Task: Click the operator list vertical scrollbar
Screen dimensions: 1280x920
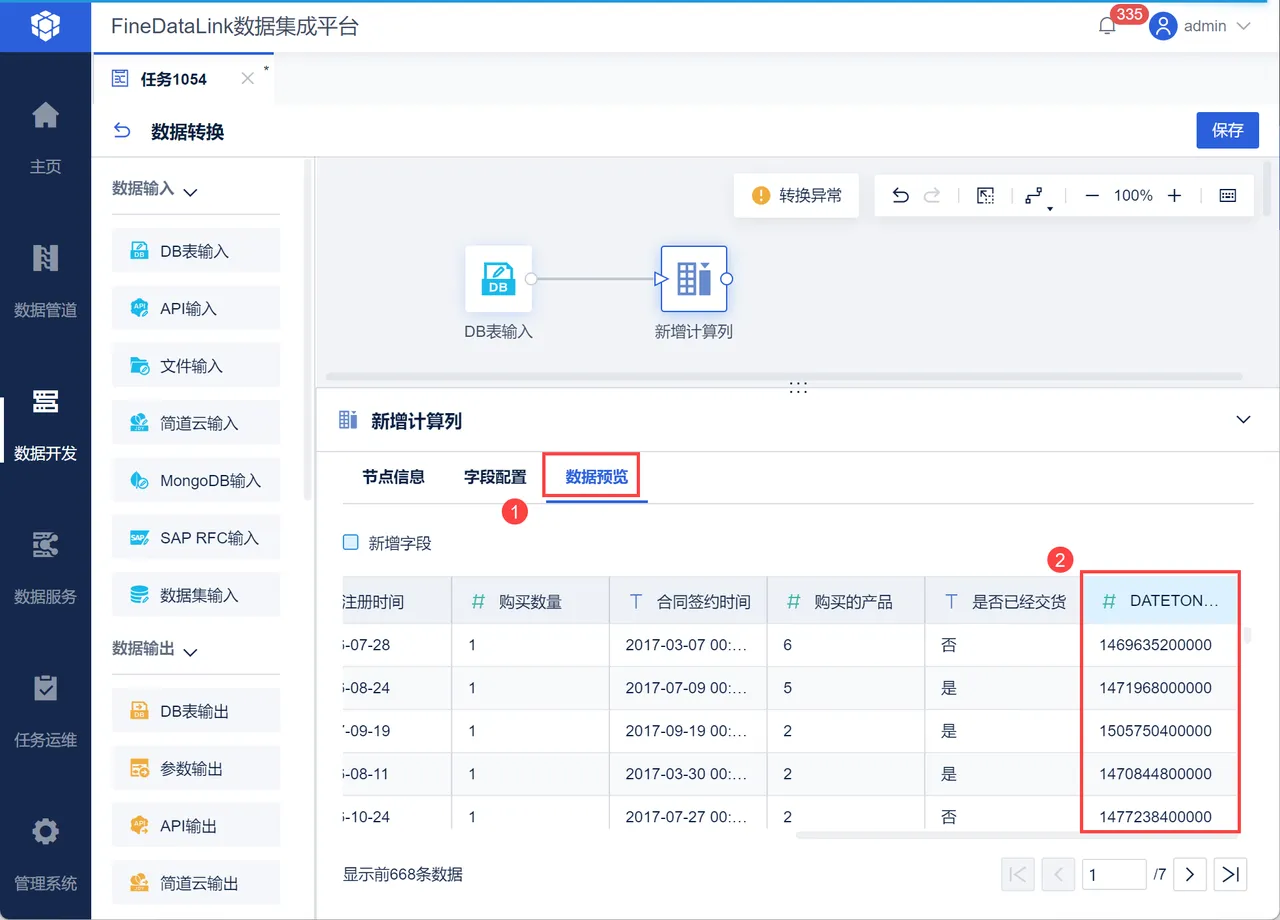Action: (308, 330)
